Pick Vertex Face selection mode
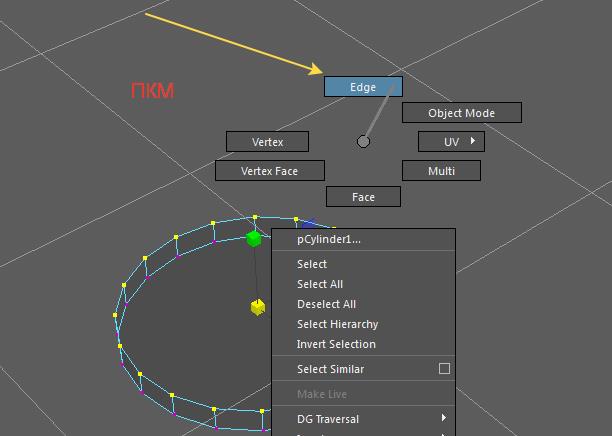The width and height of the screenshot is (612, 436). click(x=269, y=171)
